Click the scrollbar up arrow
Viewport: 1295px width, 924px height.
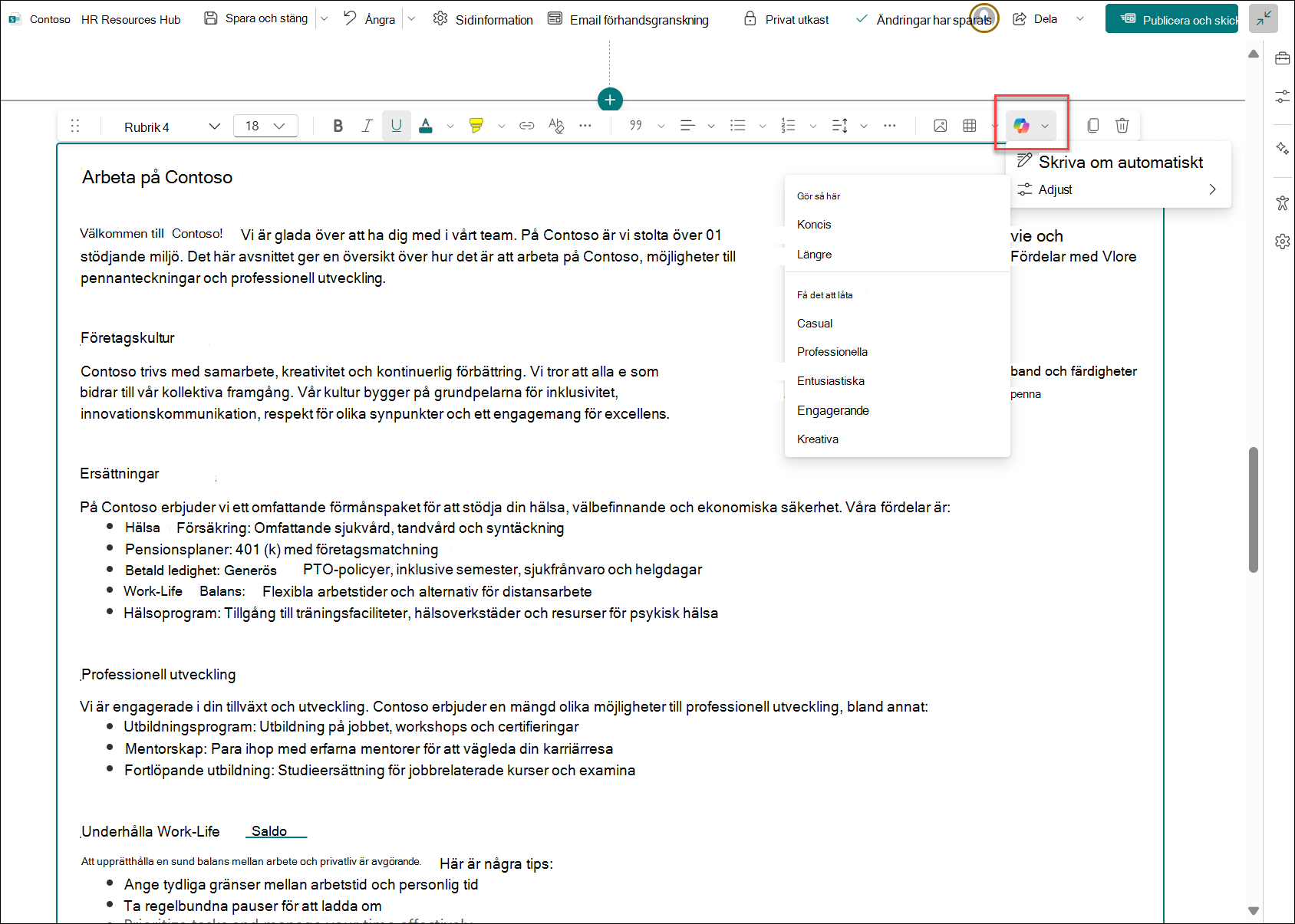click(1254, 54)
